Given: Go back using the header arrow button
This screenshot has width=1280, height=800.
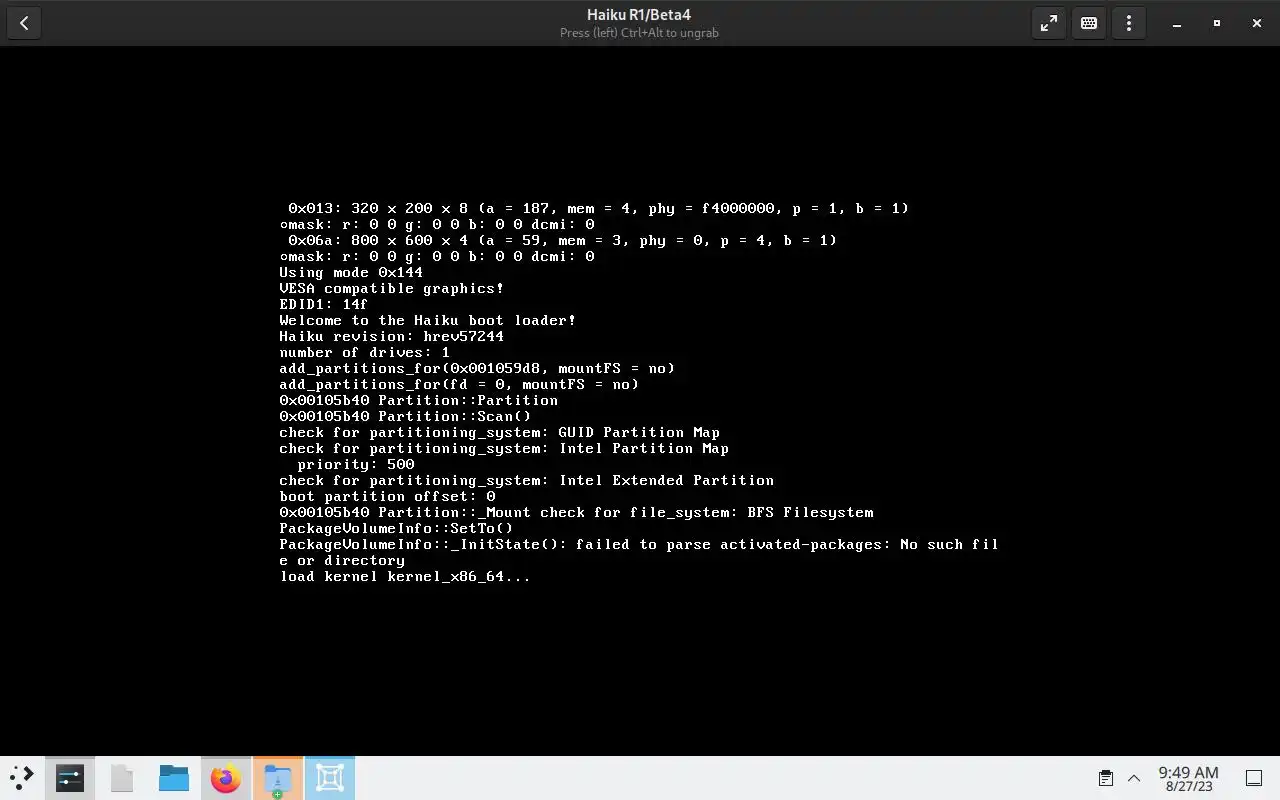Looking at the screenshot, I should 24,23.
